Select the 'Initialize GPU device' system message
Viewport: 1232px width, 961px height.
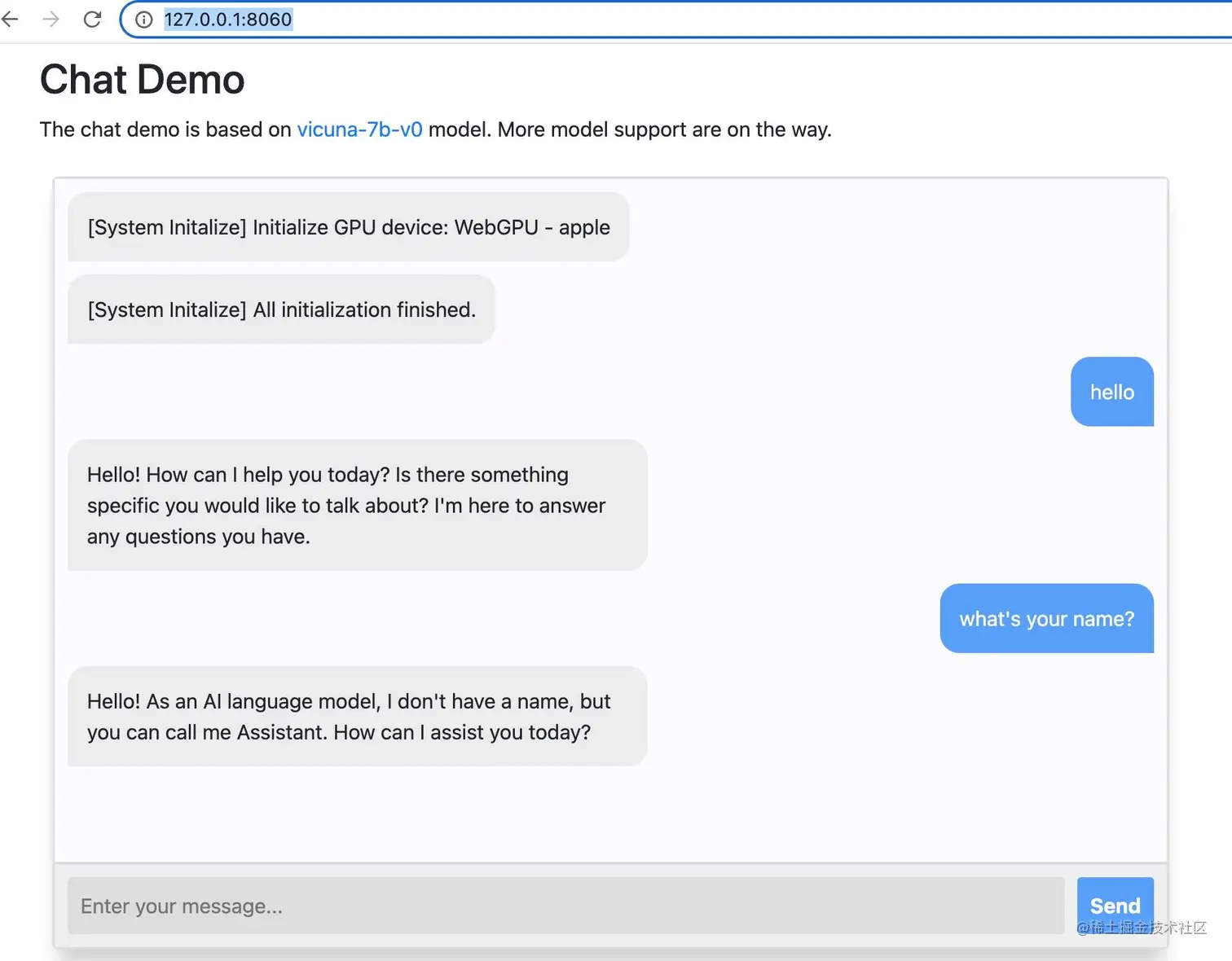348,227
